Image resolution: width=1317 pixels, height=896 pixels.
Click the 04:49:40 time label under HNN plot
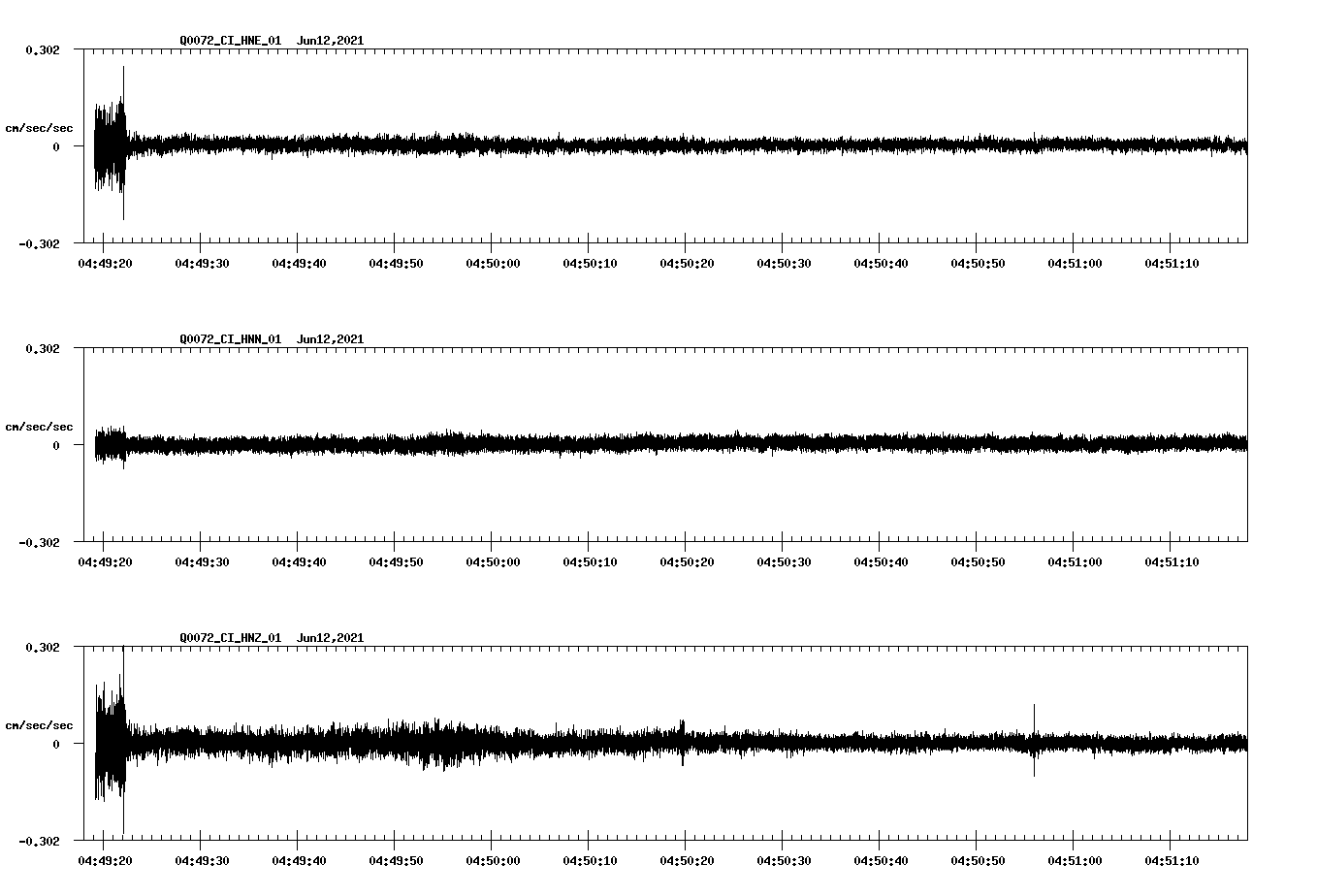click(299, 562)
